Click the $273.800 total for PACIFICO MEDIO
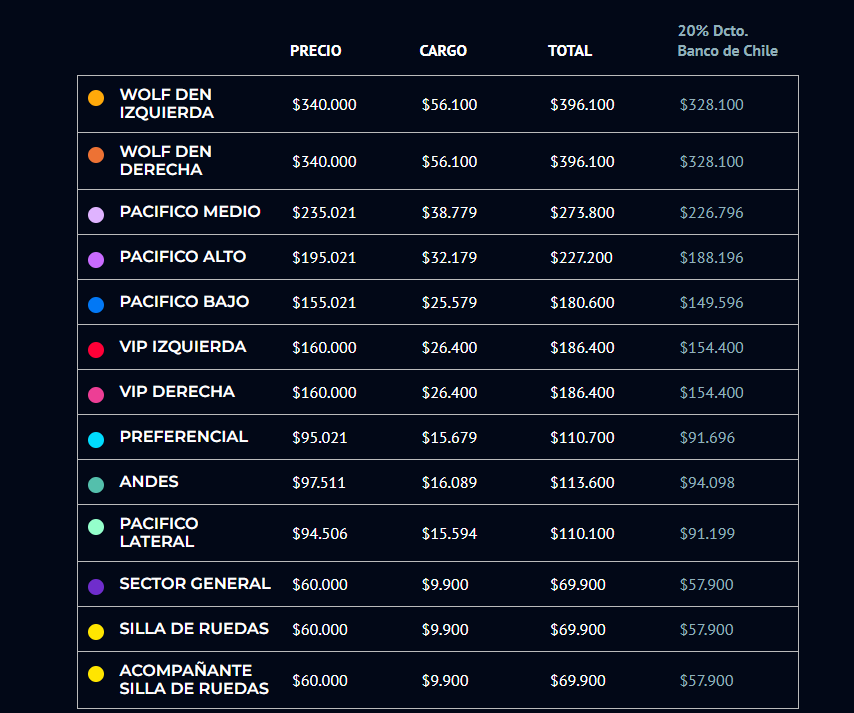854x713 pixels. coord(582,213)
